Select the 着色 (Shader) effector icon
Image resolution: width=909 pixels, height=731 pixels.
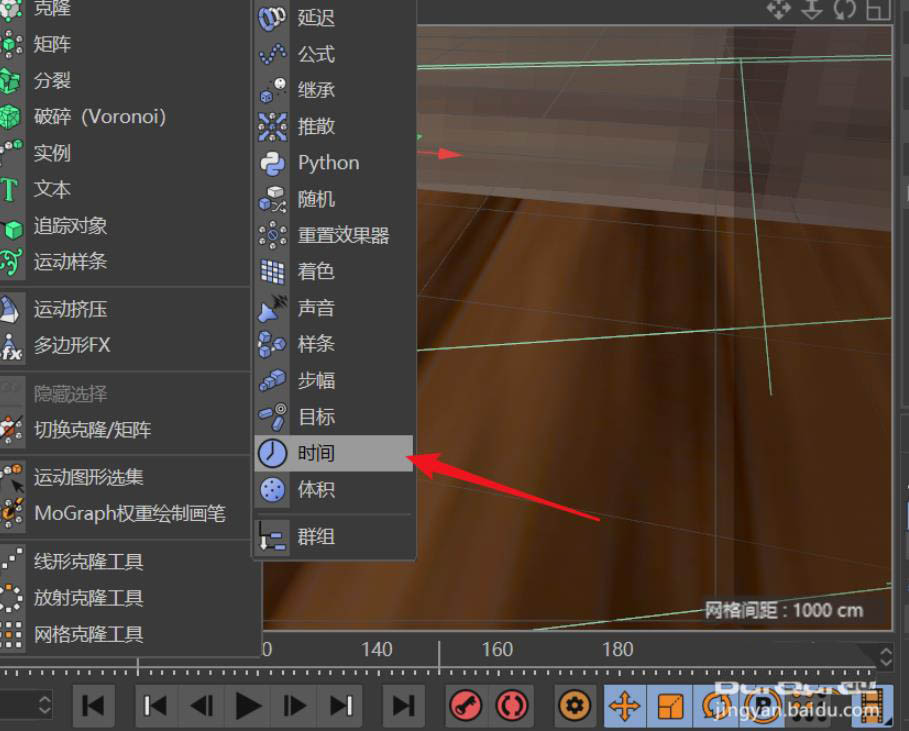click(271, 271)
